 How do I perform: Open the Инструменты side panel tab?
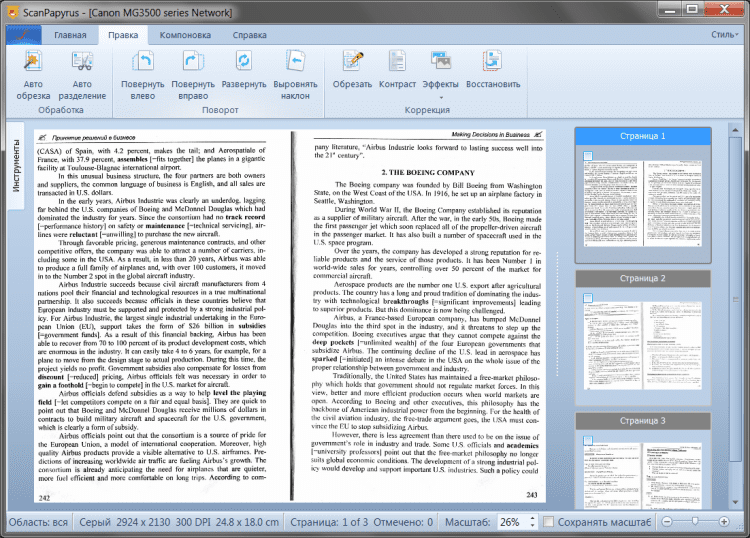[16, 166]
